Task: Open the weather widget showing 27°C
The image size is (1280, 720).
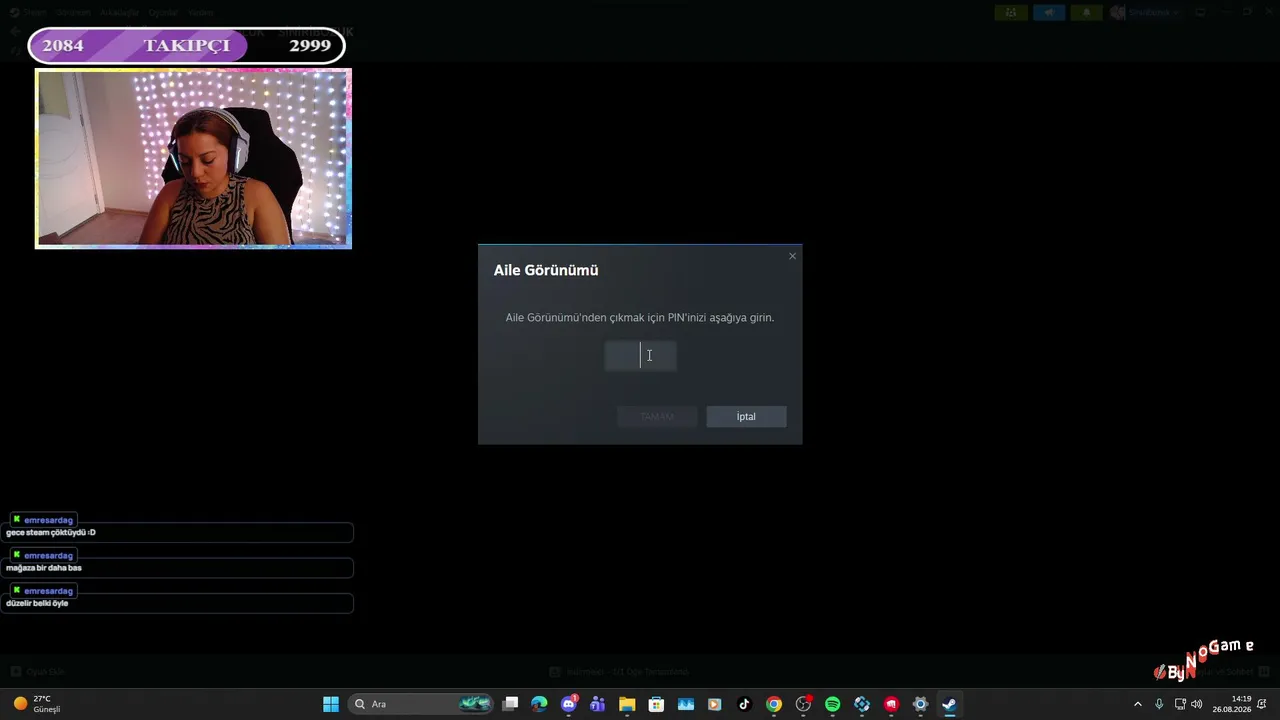Action: [37, 704]
